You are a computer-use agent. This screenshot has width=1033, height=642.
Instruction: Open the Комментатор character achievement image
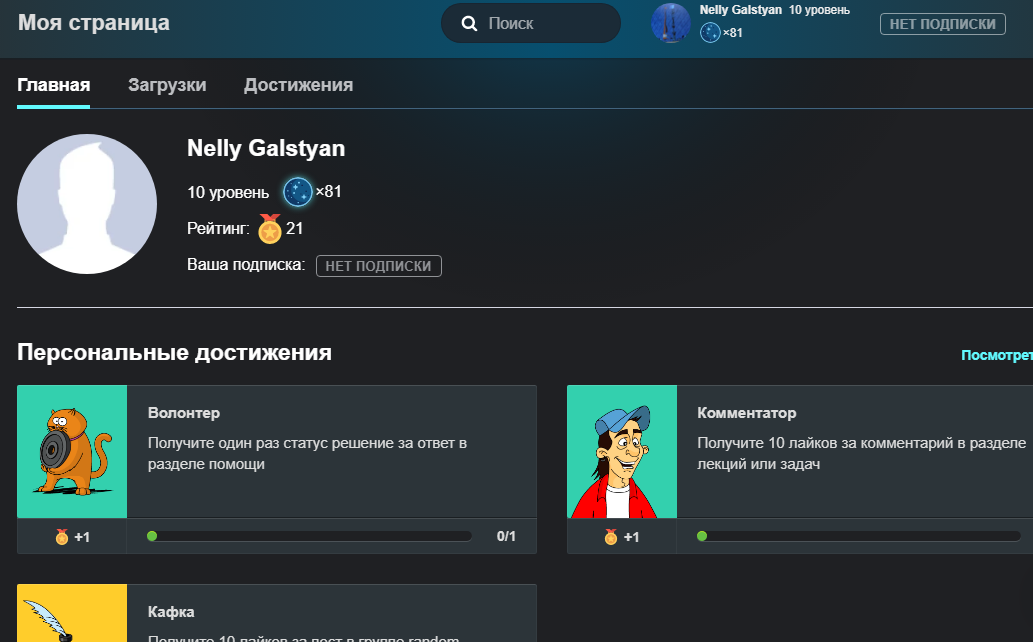click(622, 452)
